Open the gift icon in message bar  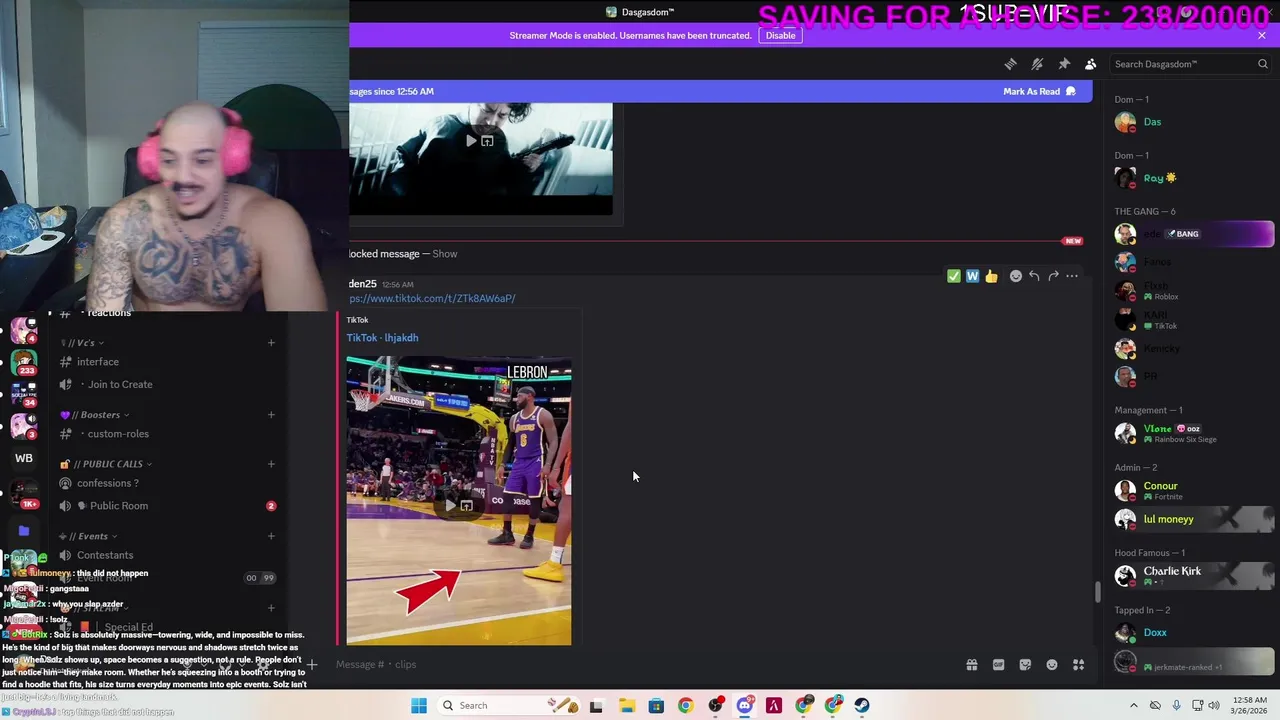[x=971, y=665]
